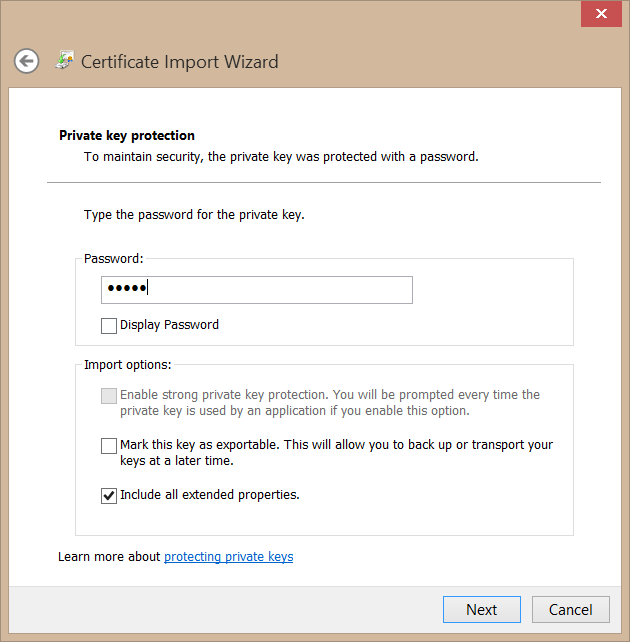This screenshot has height=642, width=630.
Task: Click the To maintain security description line
Action: (281, 157)
